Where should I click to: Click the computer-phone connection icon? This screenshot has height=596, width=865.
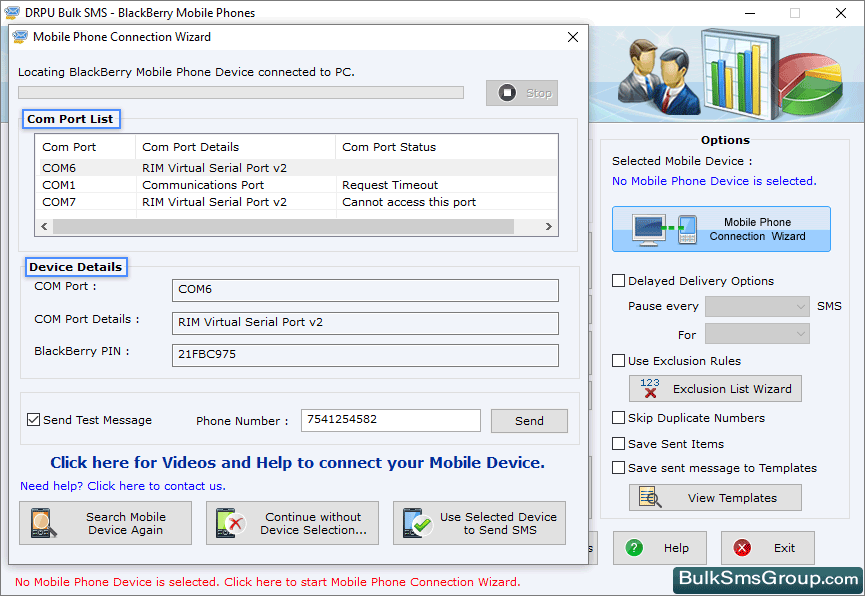coord(665,230)
